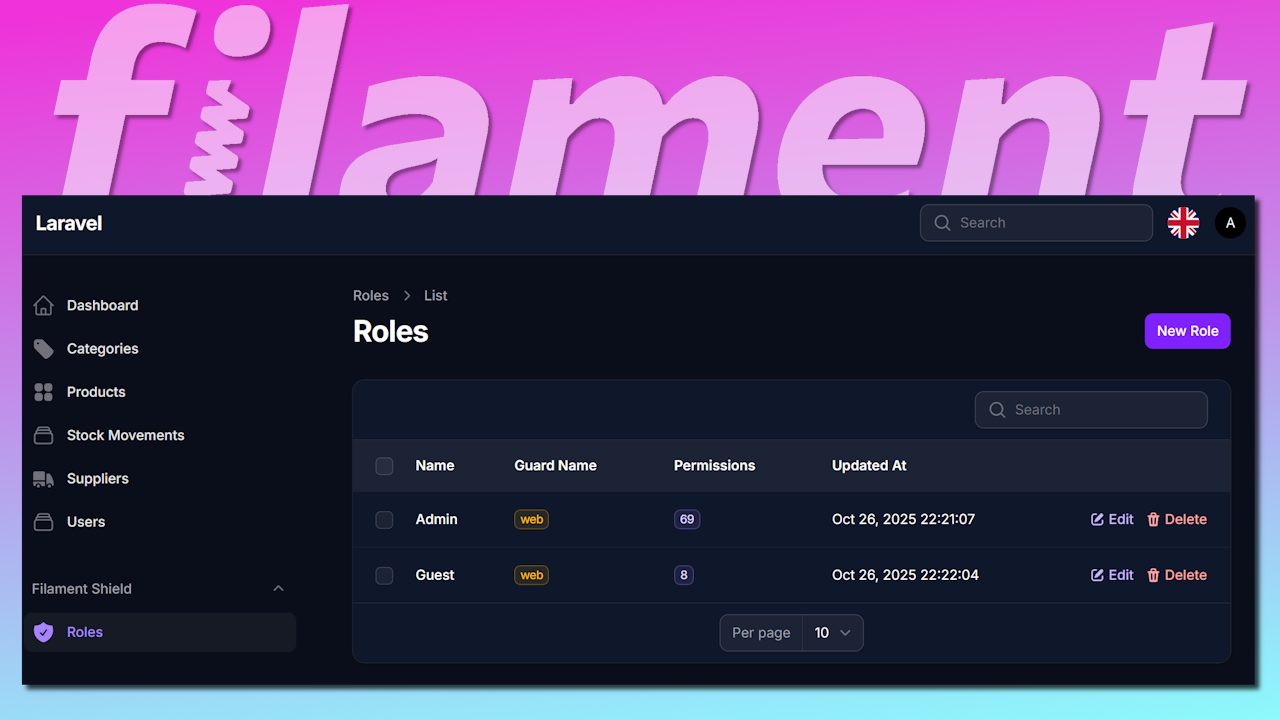Click the Roles shield icon
The image size is (1280, 720).
pos(43,632)
